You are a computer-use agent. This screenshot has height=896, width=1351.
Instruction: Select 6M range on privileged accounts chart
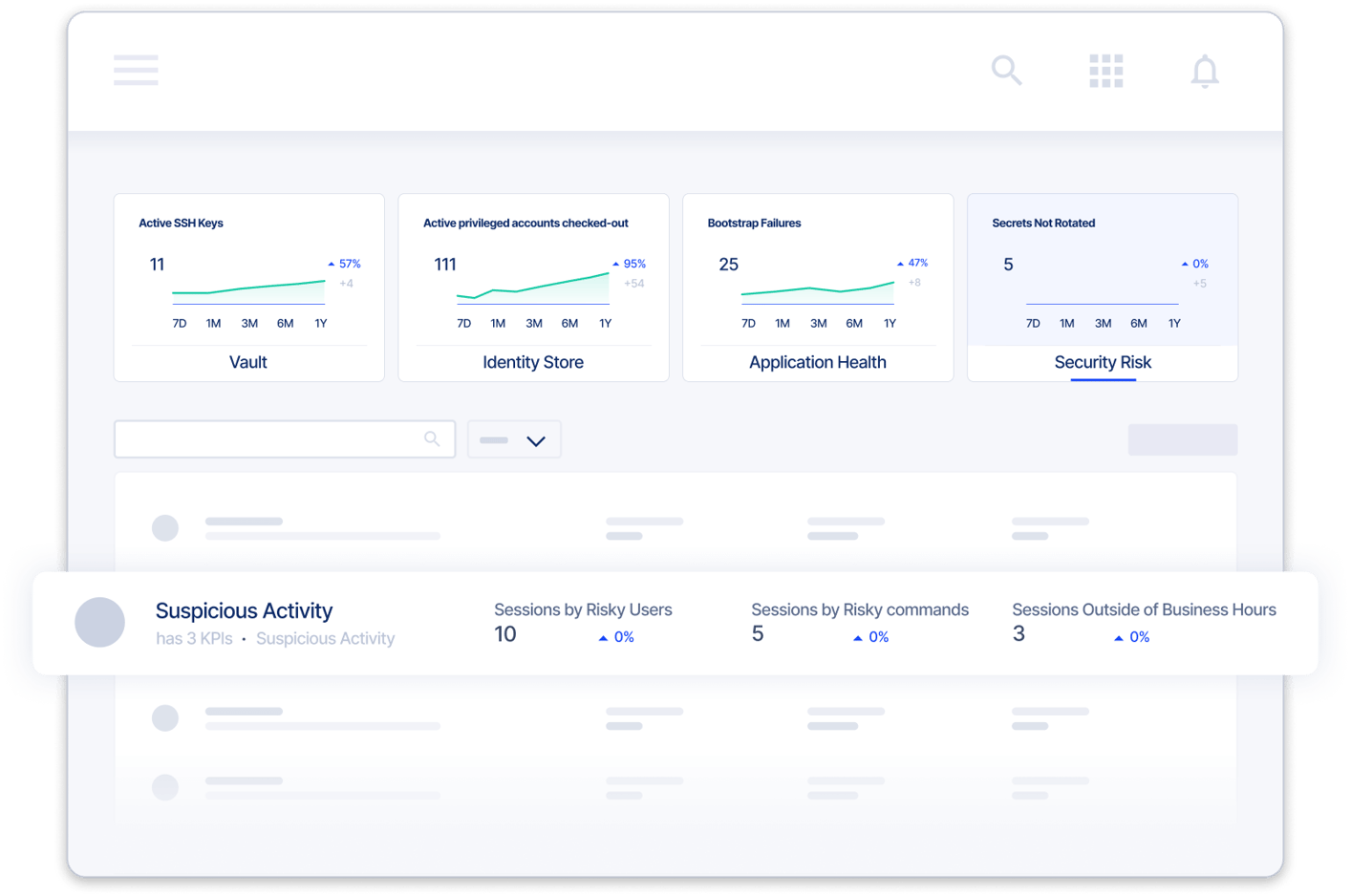tap(569, 324)
